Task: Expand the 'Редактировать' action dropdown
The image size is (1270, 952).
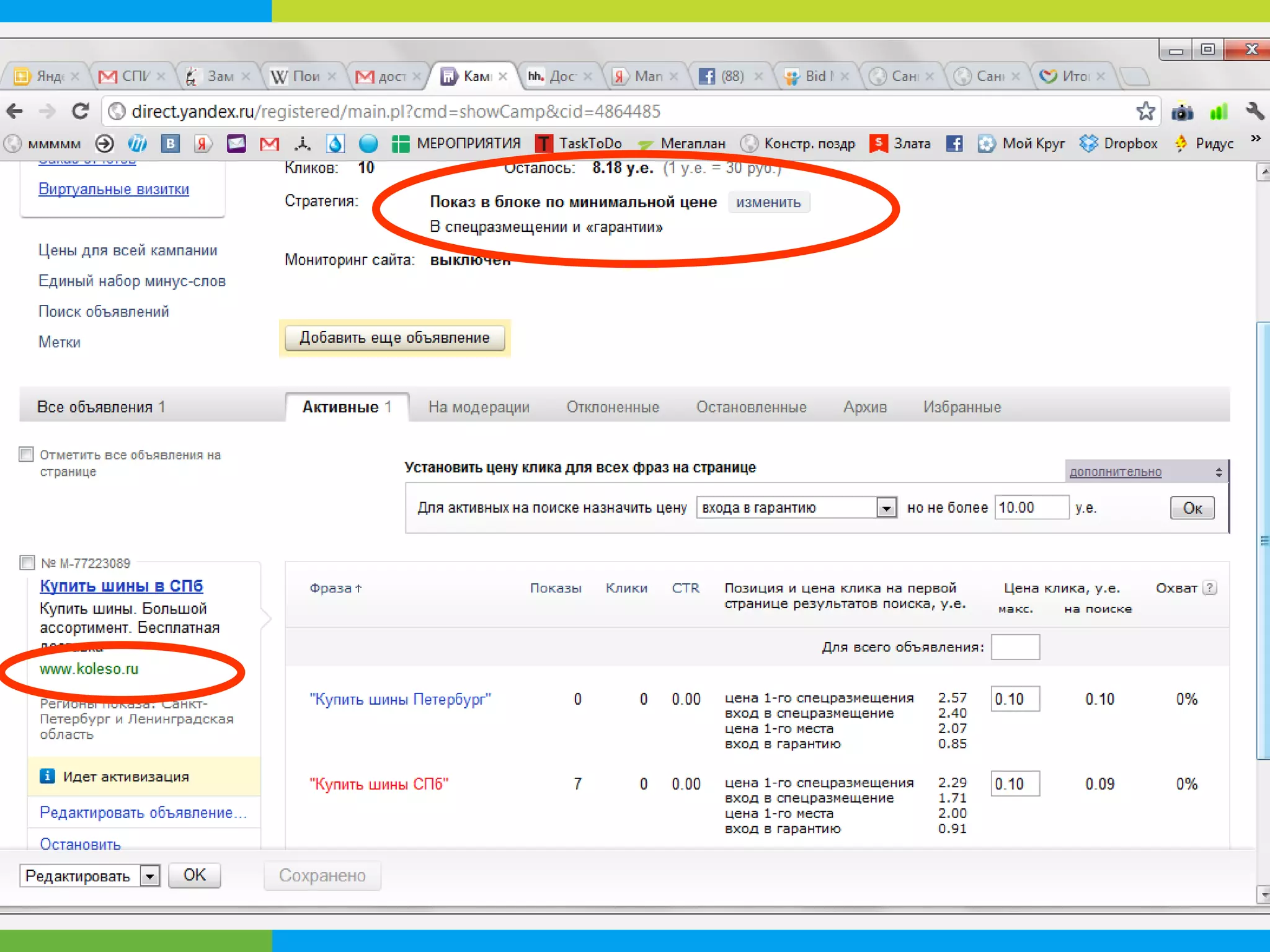Action: tap(149, 876)
